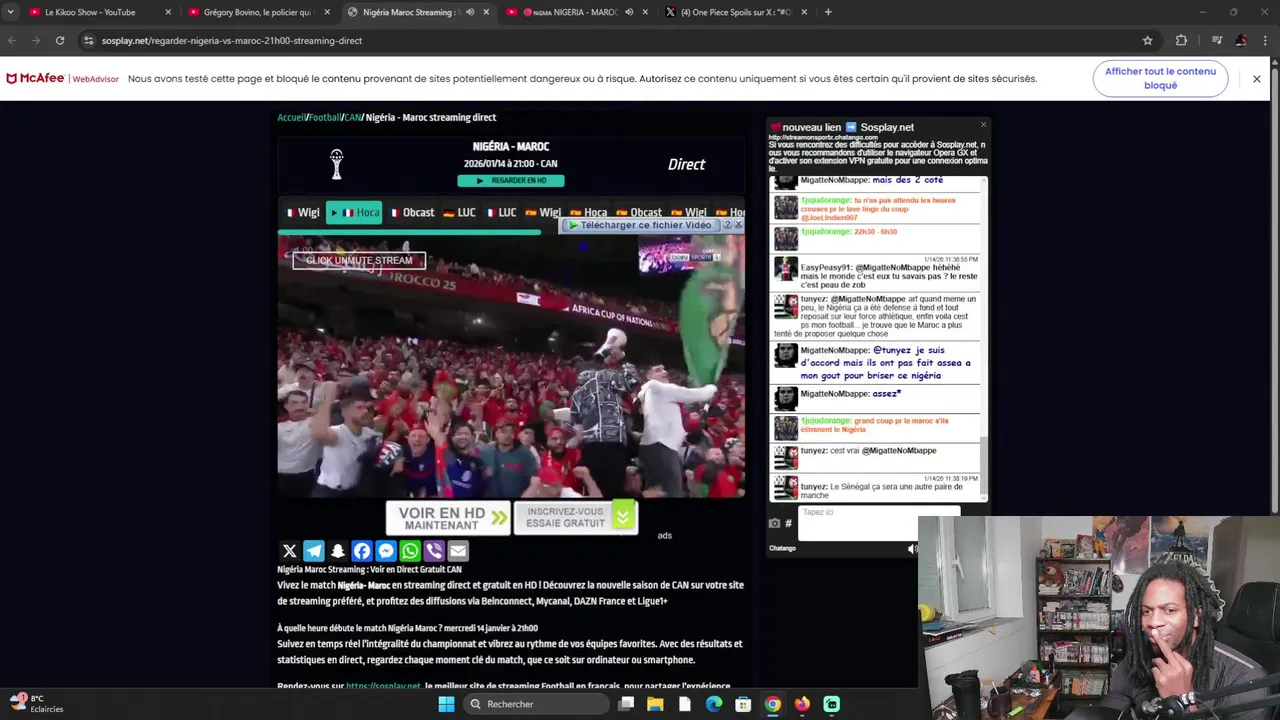Close the 'Télécharger ce fichier Vidéo' ad

click(x=738, y=225)
